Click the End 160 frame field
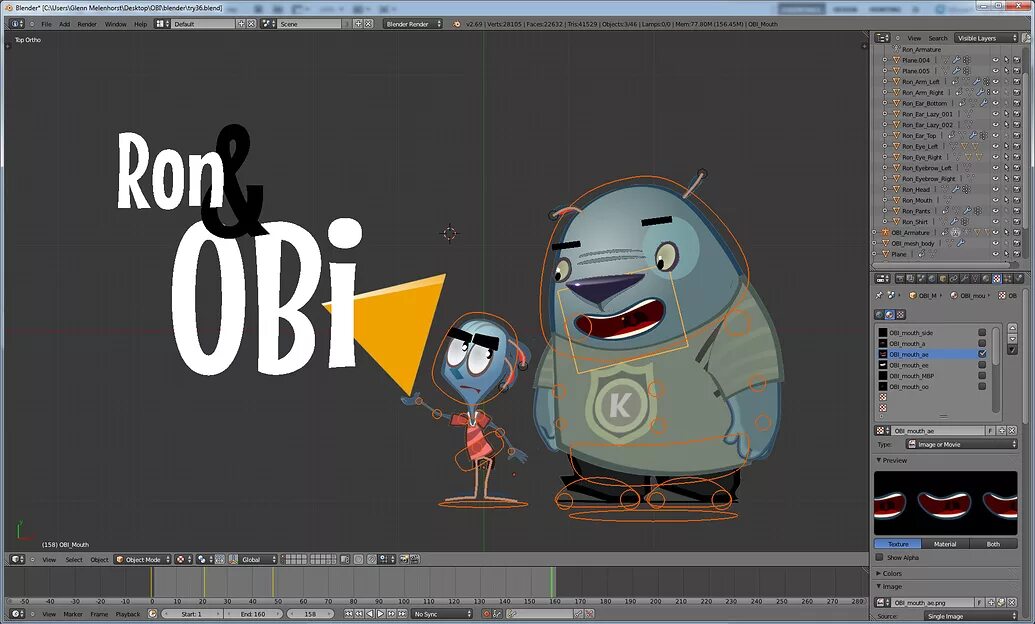Screen dimensions: 1035x624 [253, 614]
